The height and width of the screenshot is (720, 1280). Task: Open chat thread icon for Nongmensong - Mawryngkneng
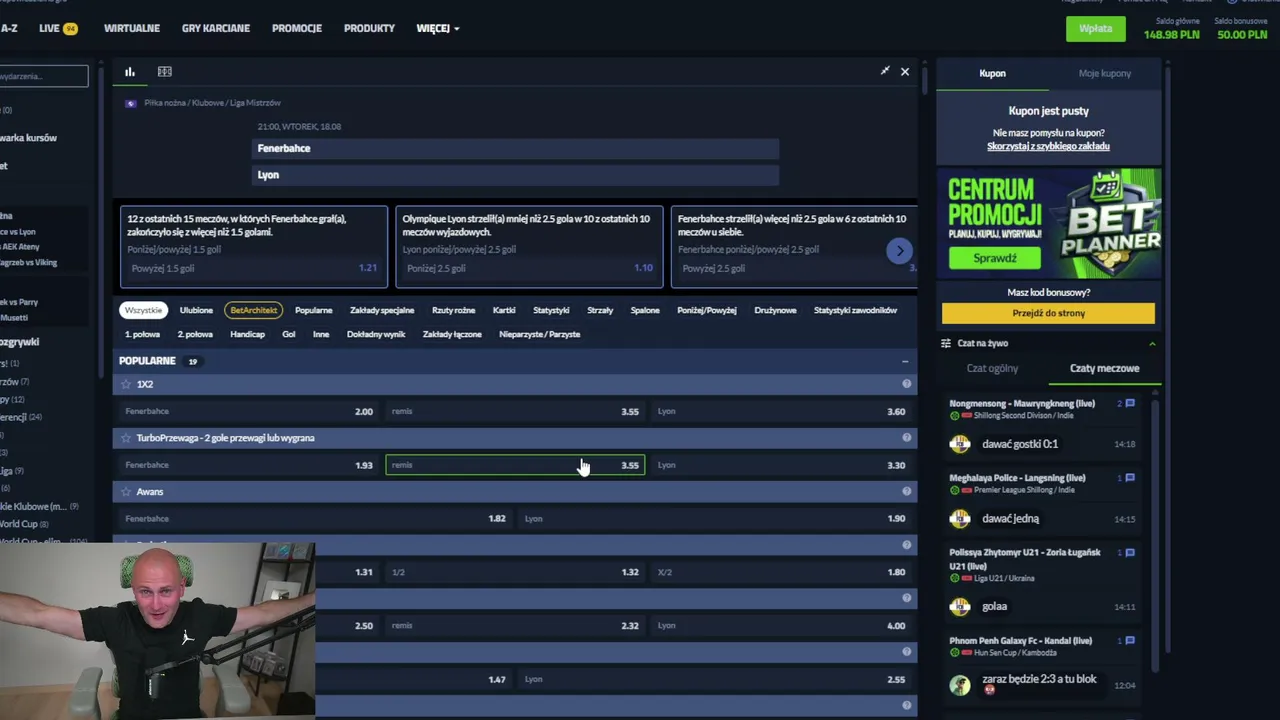tap(1130, 404)
